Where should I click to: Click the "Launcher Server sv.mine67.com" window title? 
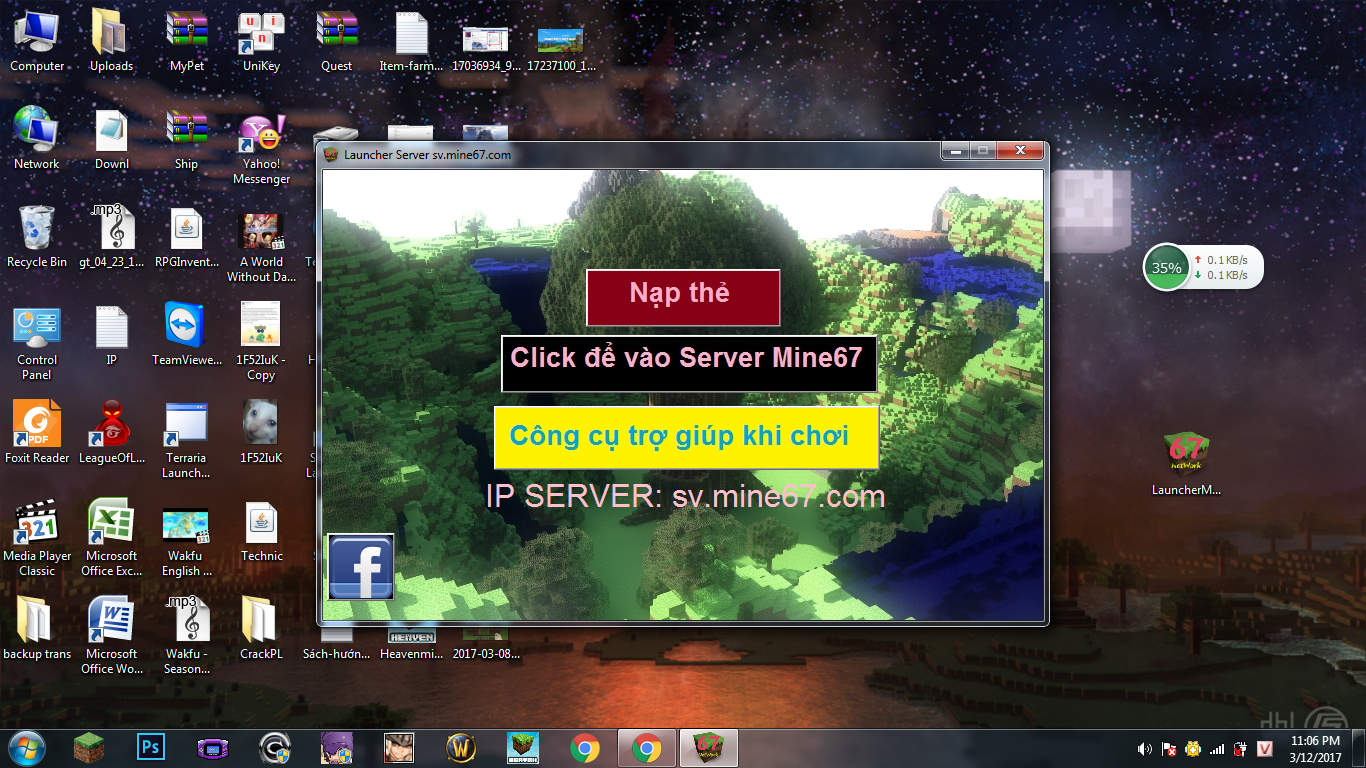427,155
